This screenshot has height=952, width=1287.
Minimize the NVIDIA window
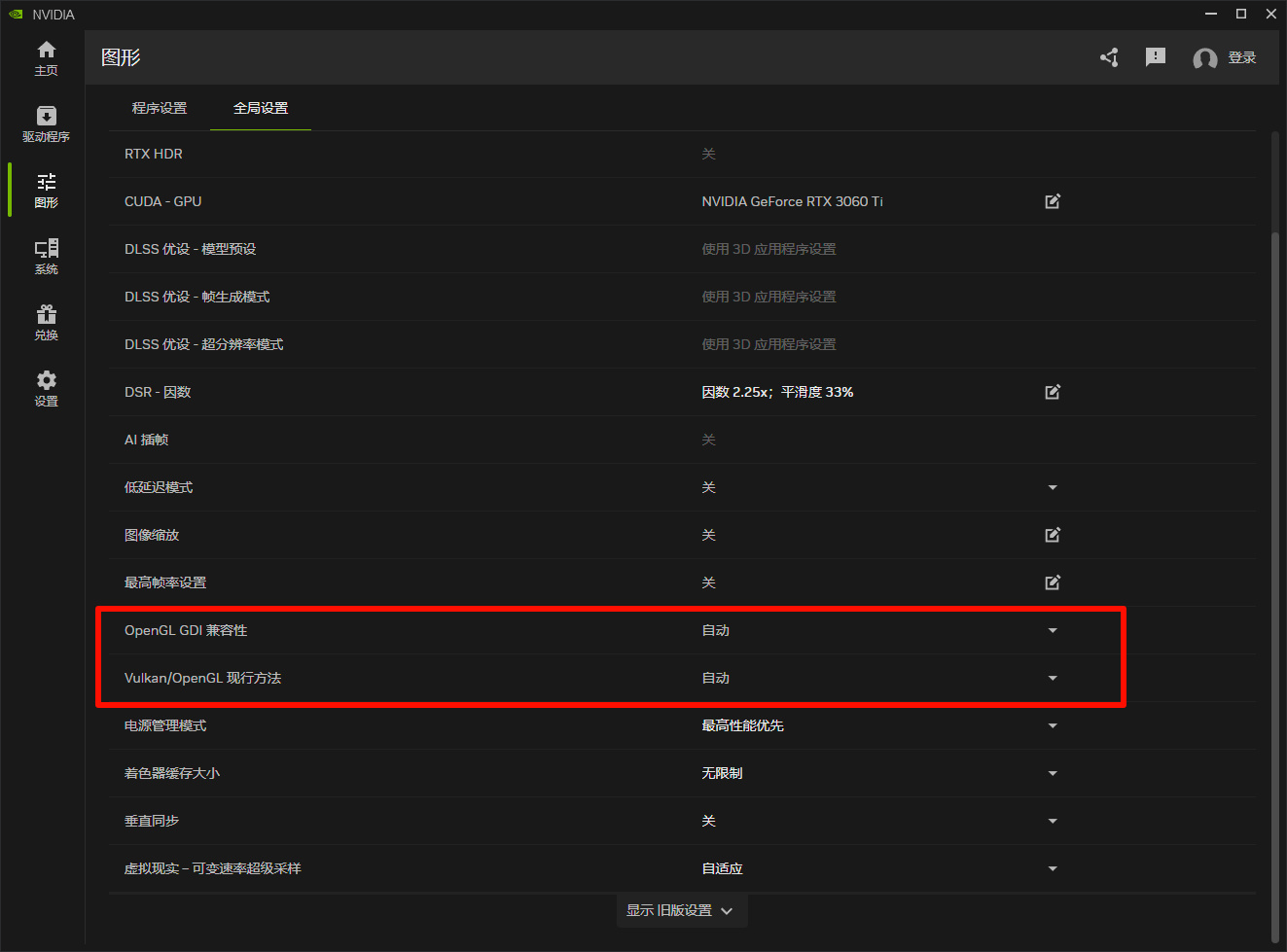pos(1211,14)
